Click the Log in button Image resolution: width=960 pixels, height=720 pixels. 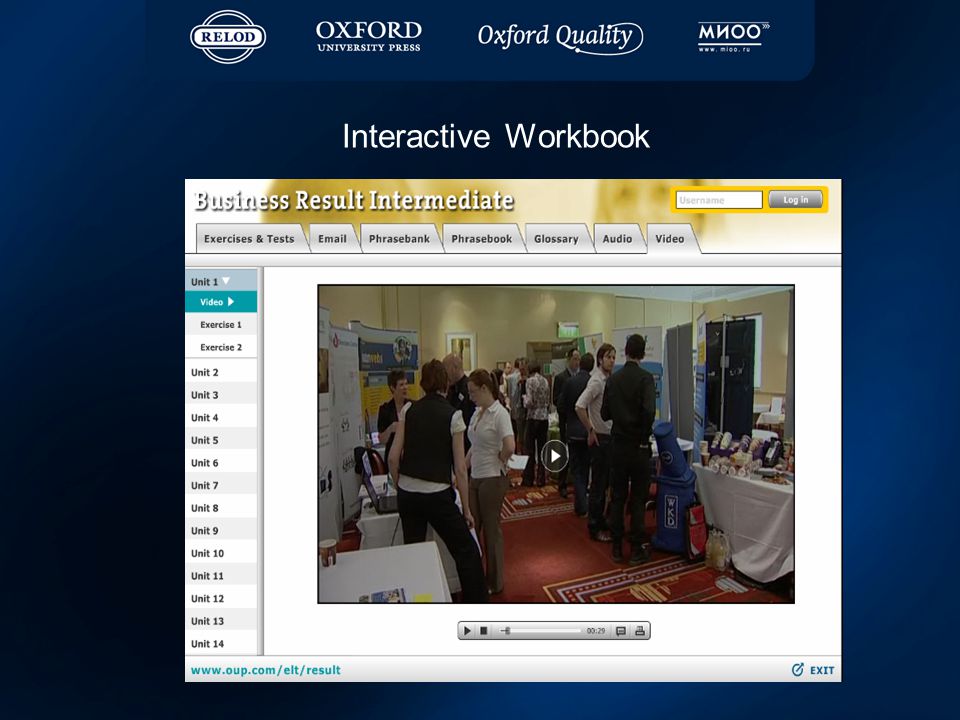tap(795, 200)
